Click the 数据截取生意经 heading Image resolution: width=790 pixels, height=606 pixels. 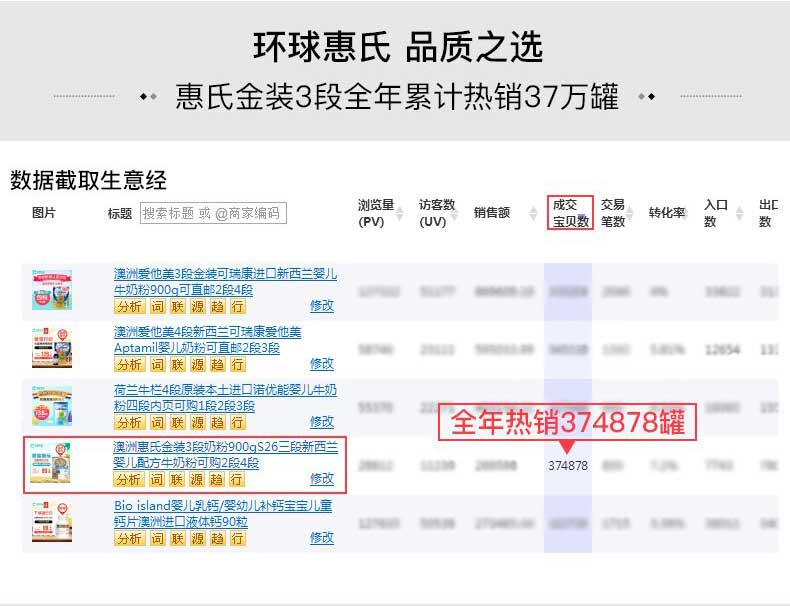click(x=88, y=180)
